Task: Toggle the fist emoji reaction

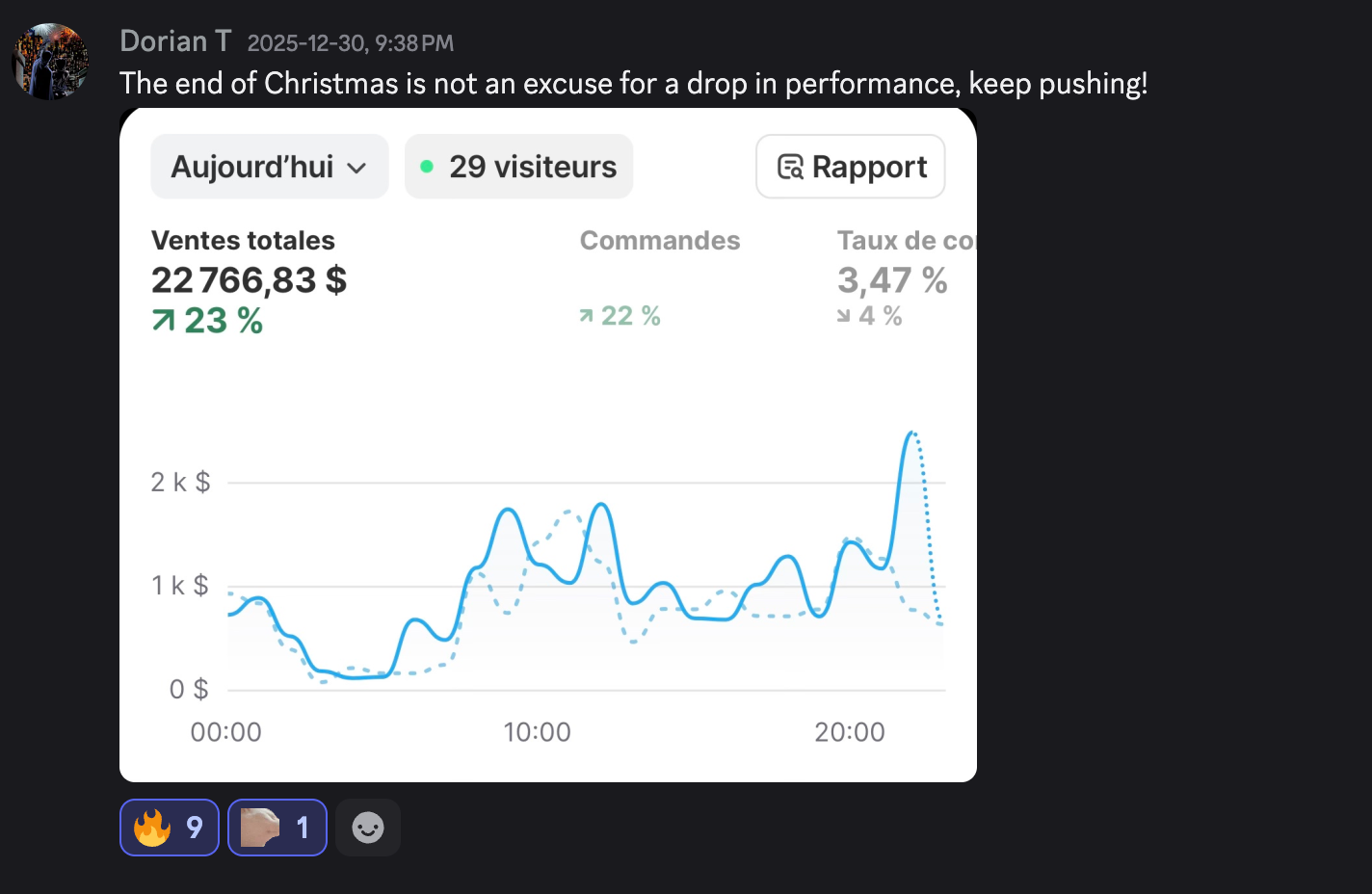Action: (x=277, y=828)
